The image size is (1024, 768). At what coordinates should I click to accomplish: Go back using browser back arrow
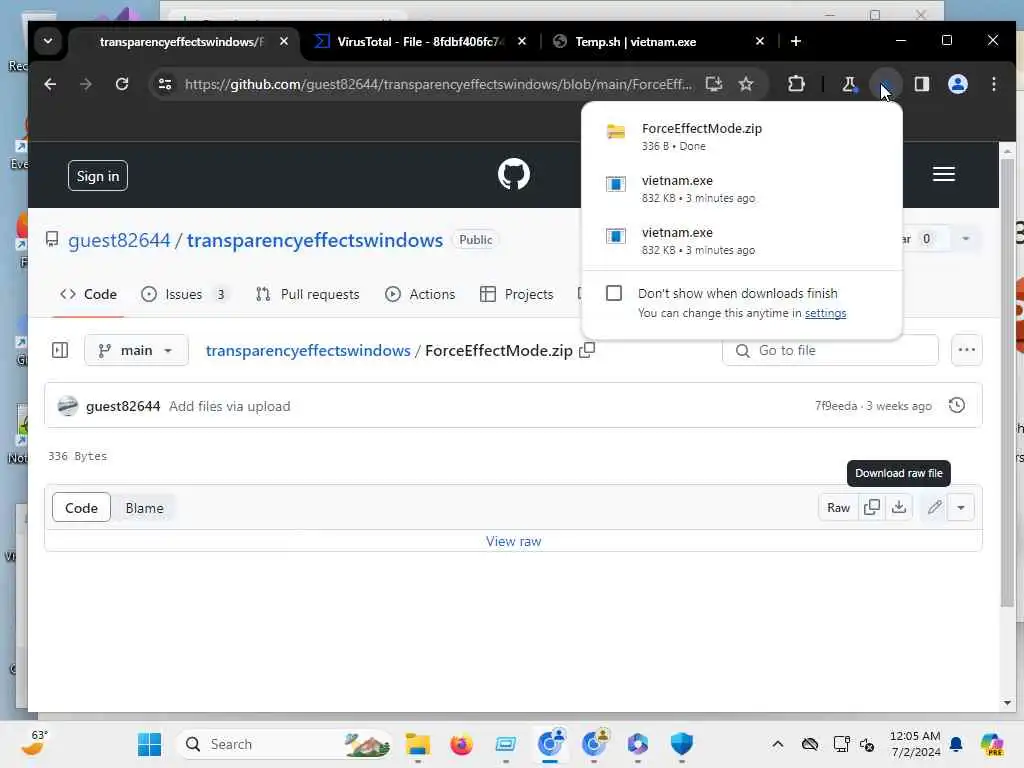pyautogui.click(x=50, y=84)
